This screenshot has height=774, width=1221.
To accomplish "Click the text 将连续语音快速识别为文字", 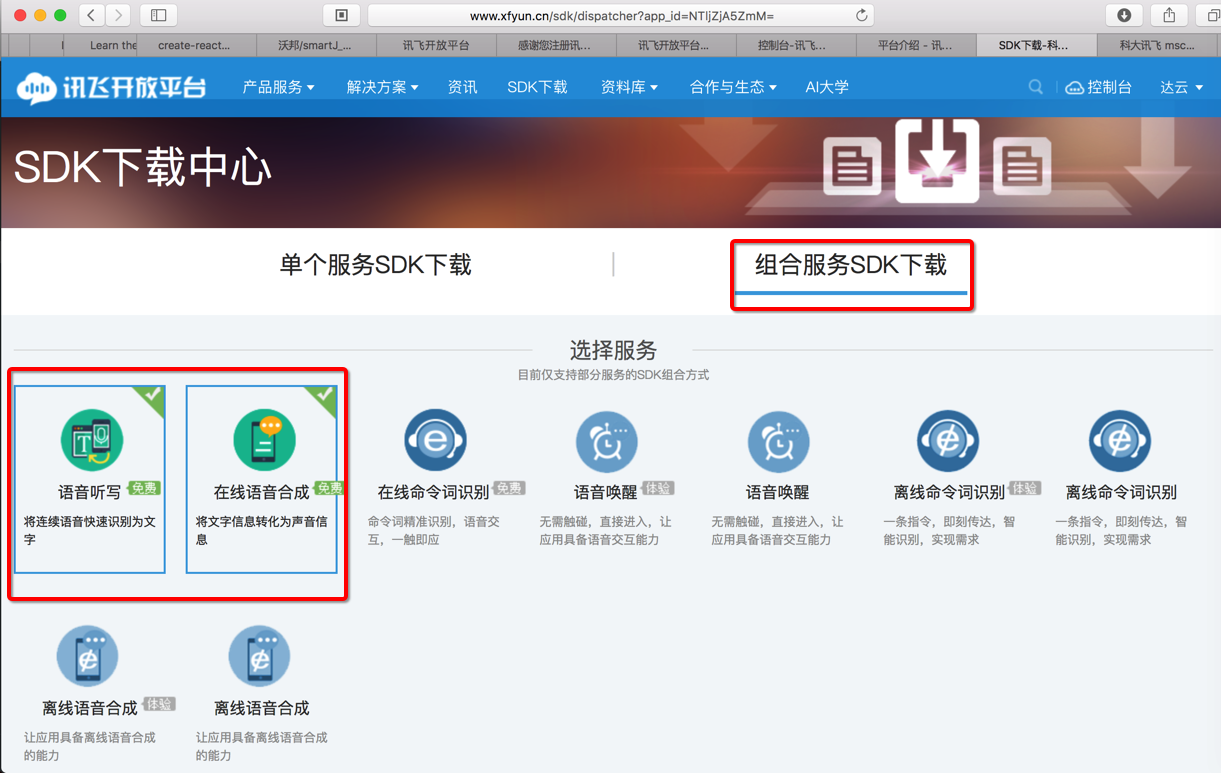I will click(x=90, y=530).
